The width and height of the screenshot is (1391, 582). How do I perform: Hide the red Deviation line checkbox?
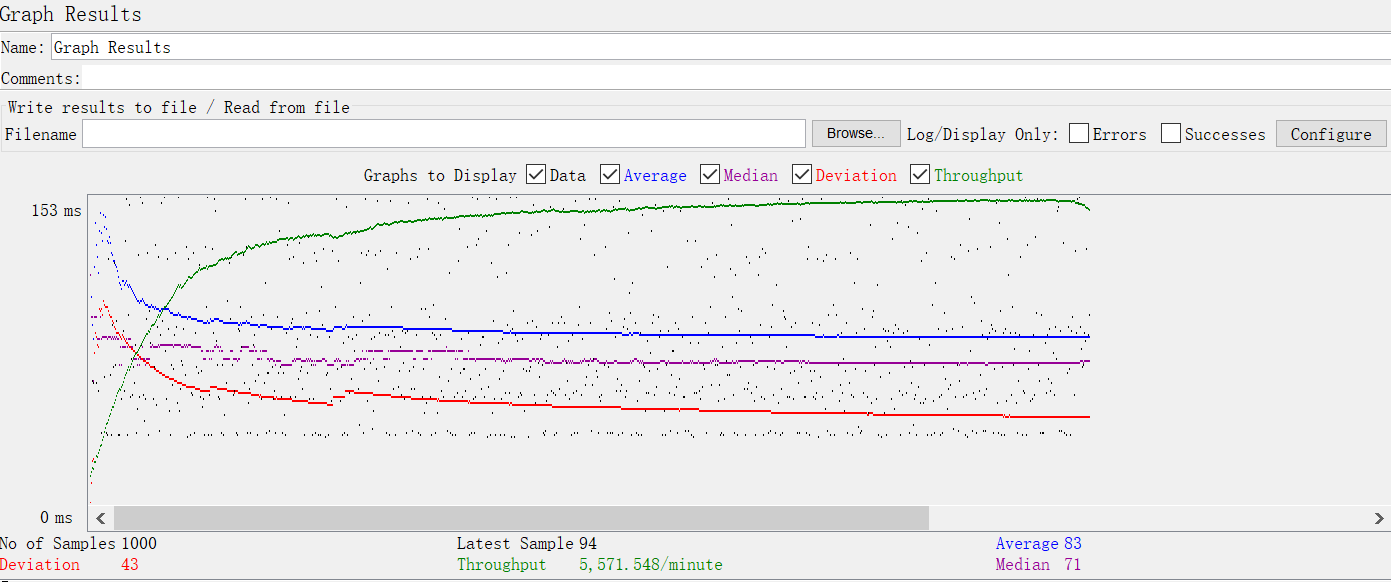point(802,175)
